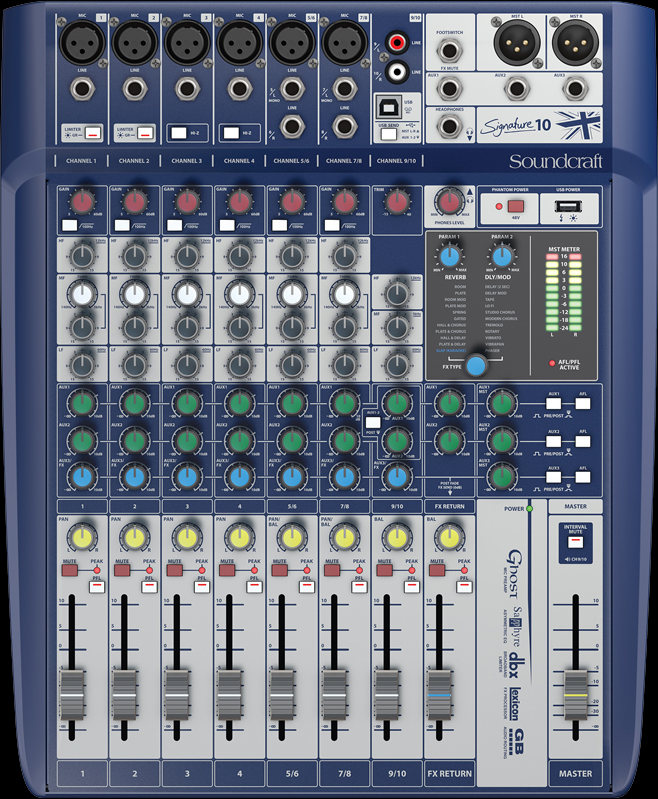Click the channel 4 LF EQ knob
658x799 pixels.
tap(240, 365)
